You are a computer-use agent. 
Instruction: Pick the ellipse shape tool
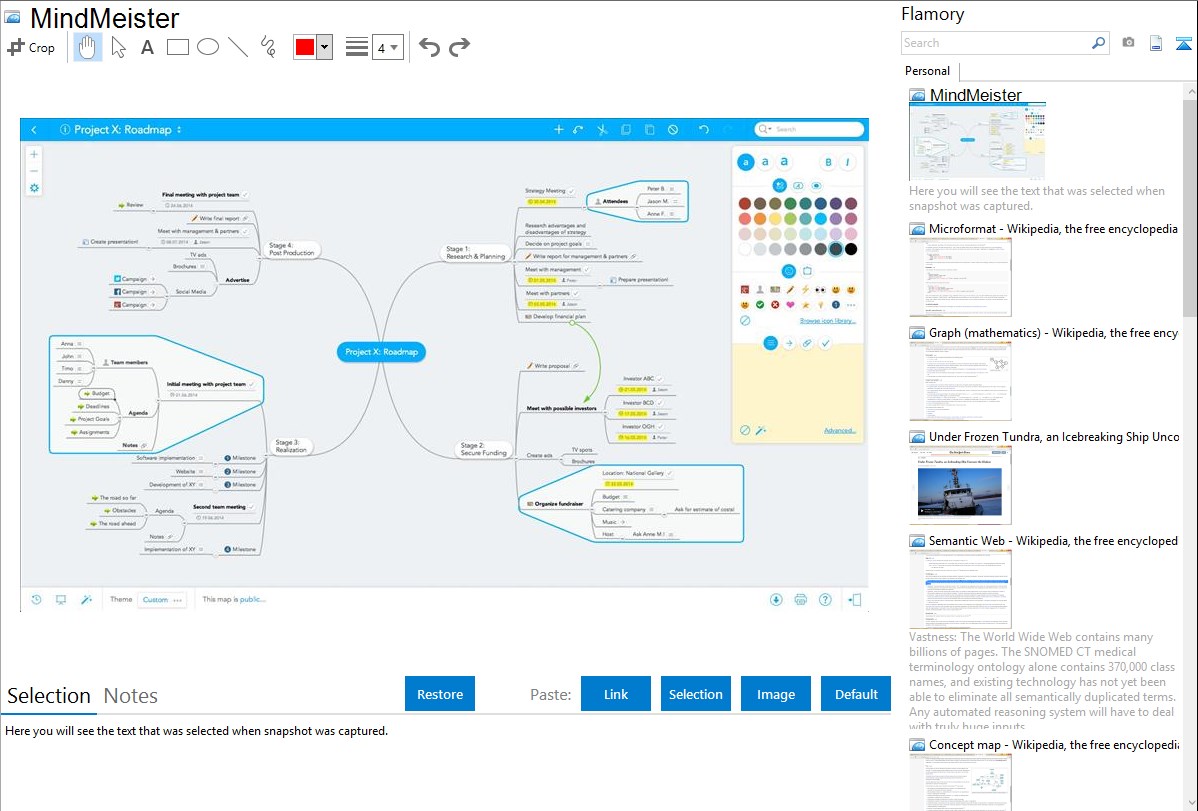pyautogui.click(x=207, y=47)
